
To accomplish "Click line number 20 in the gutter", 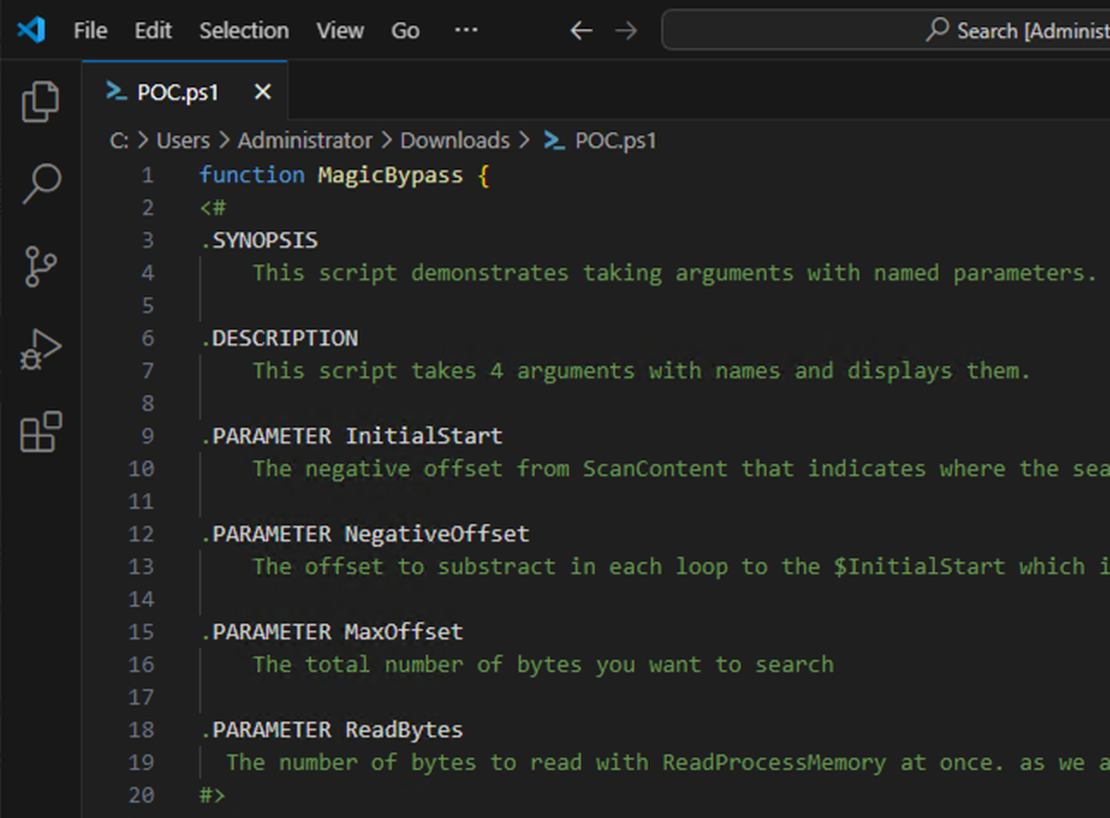I will [141, 795].
